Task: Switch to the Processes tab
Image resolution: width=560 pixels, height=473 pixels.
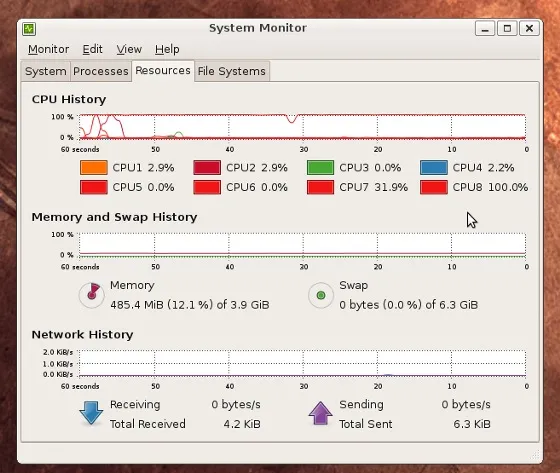Action: point(101,71)
